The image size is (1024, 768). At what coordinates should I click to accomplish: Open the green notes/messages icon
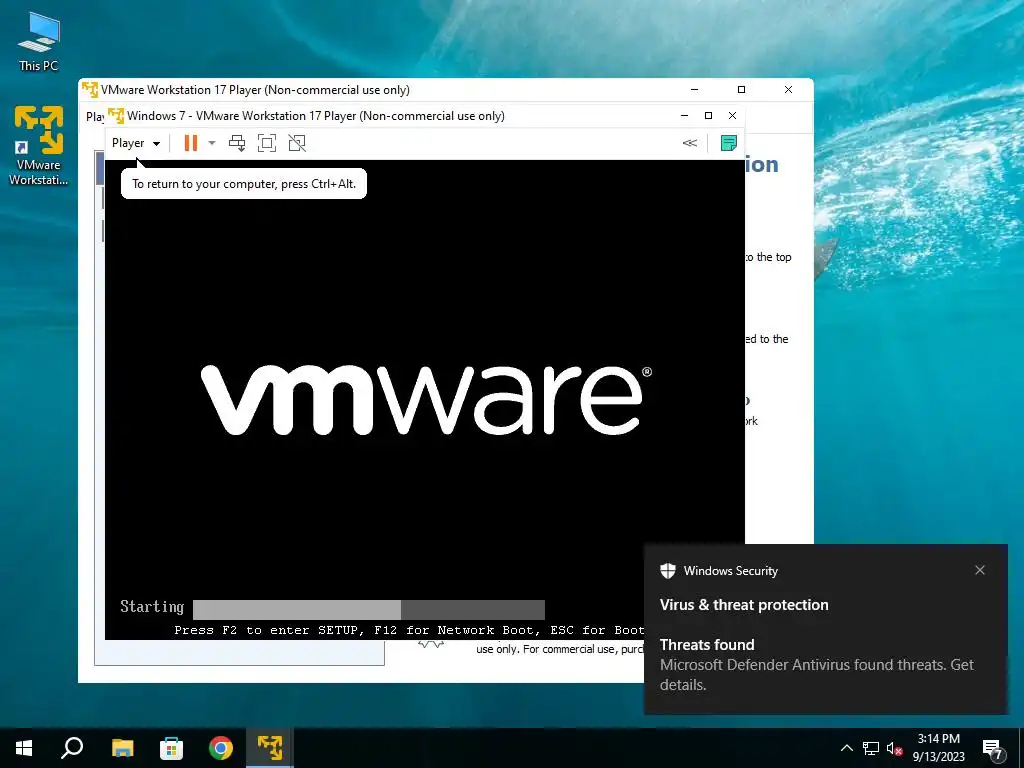tap(729, 143)
